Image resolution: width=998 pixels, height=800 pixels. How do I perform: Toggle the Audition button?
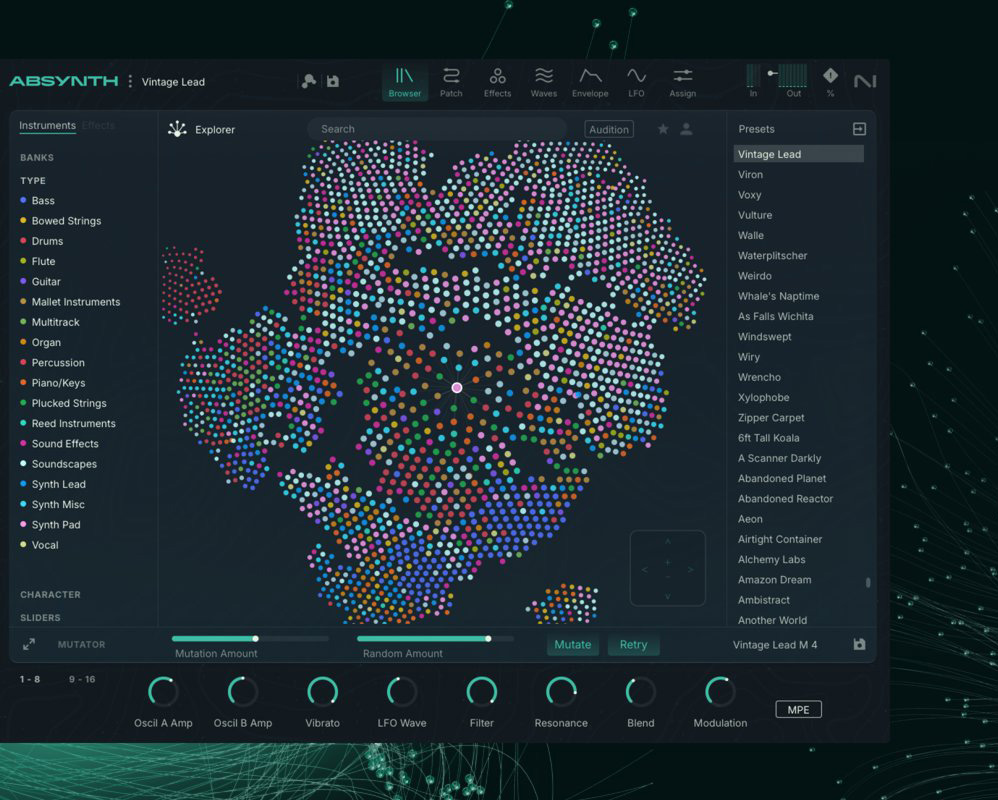pyautogui.click(x=609, y=129)
